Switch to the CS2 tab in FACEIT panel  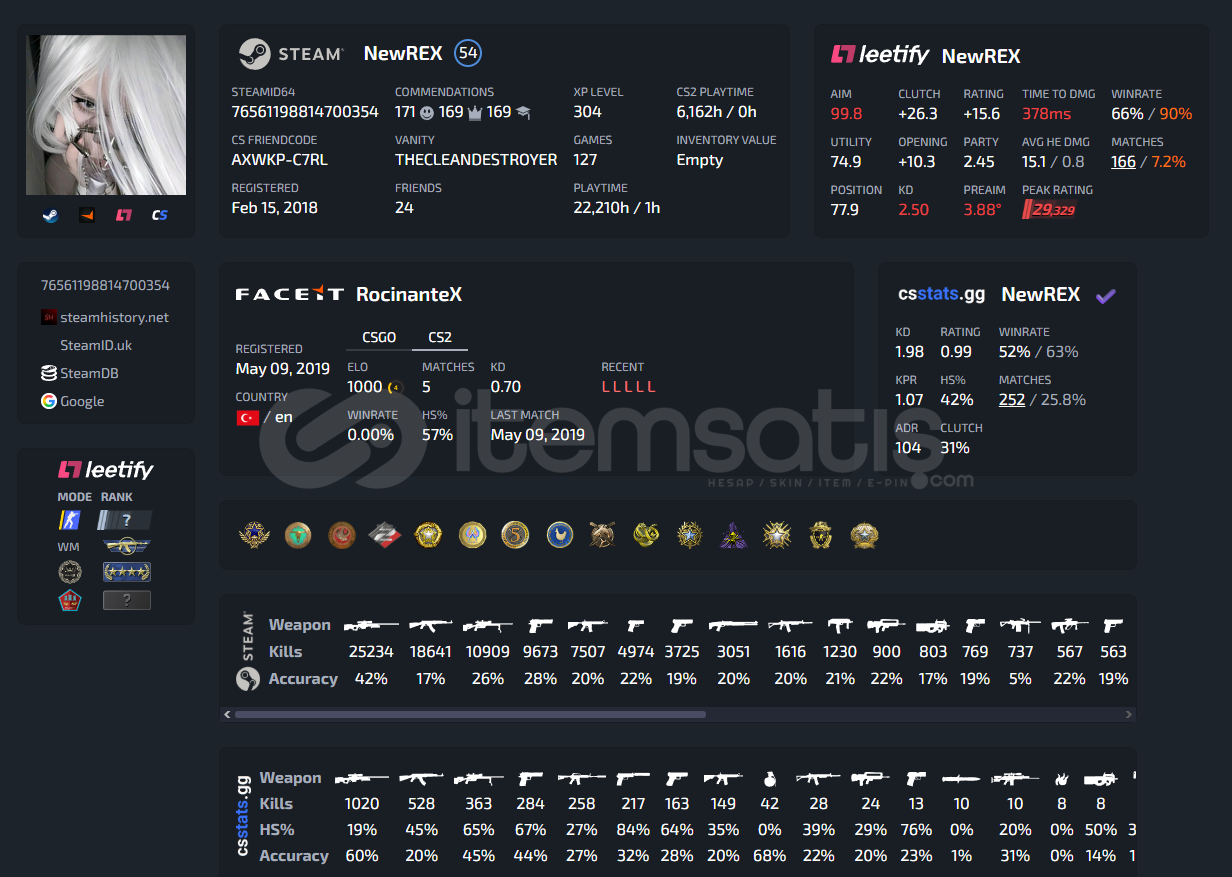click(440, 338)
